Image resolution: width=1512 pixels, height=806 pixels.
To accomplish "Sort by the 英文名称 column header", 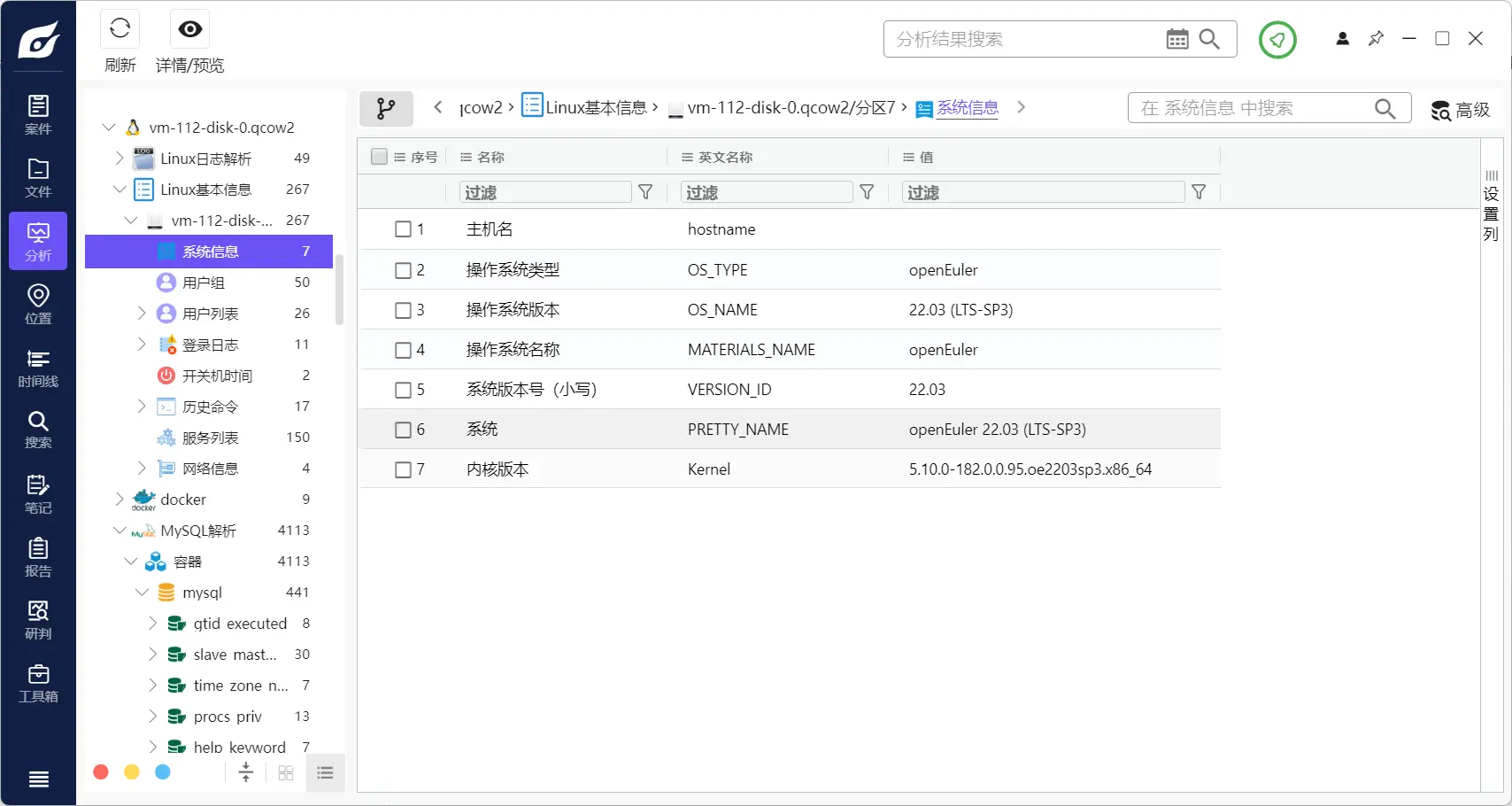I will (725, 157).
